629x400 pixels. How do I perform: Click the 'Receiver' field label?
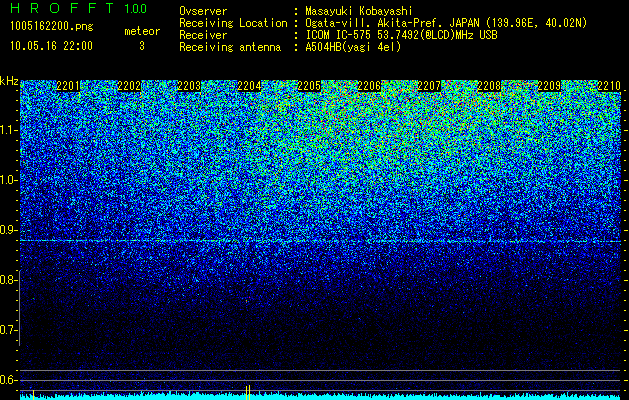pyautogui.click(x=203, y=35)
